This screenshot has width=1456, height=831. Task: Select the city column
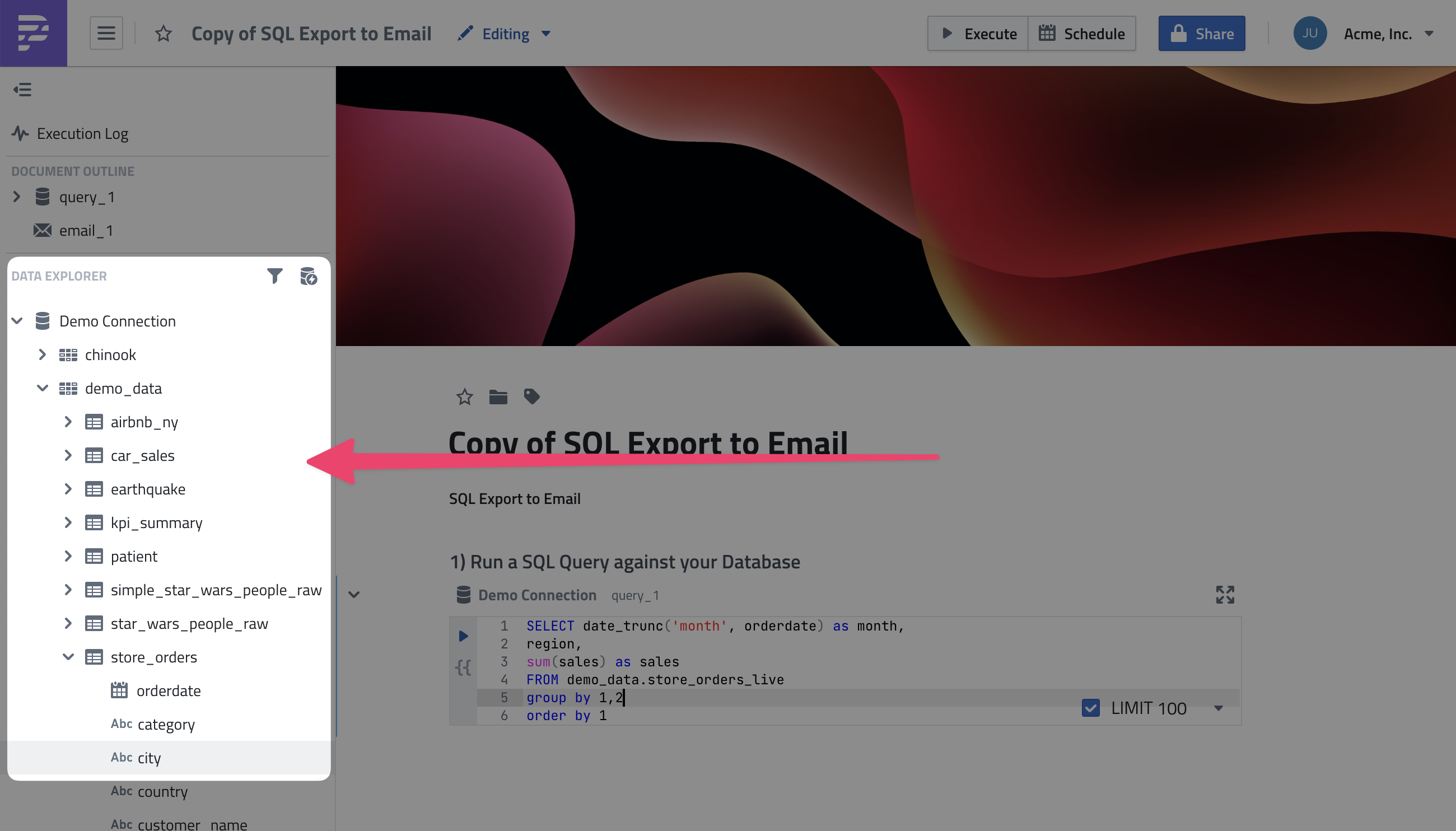point(149,758)
